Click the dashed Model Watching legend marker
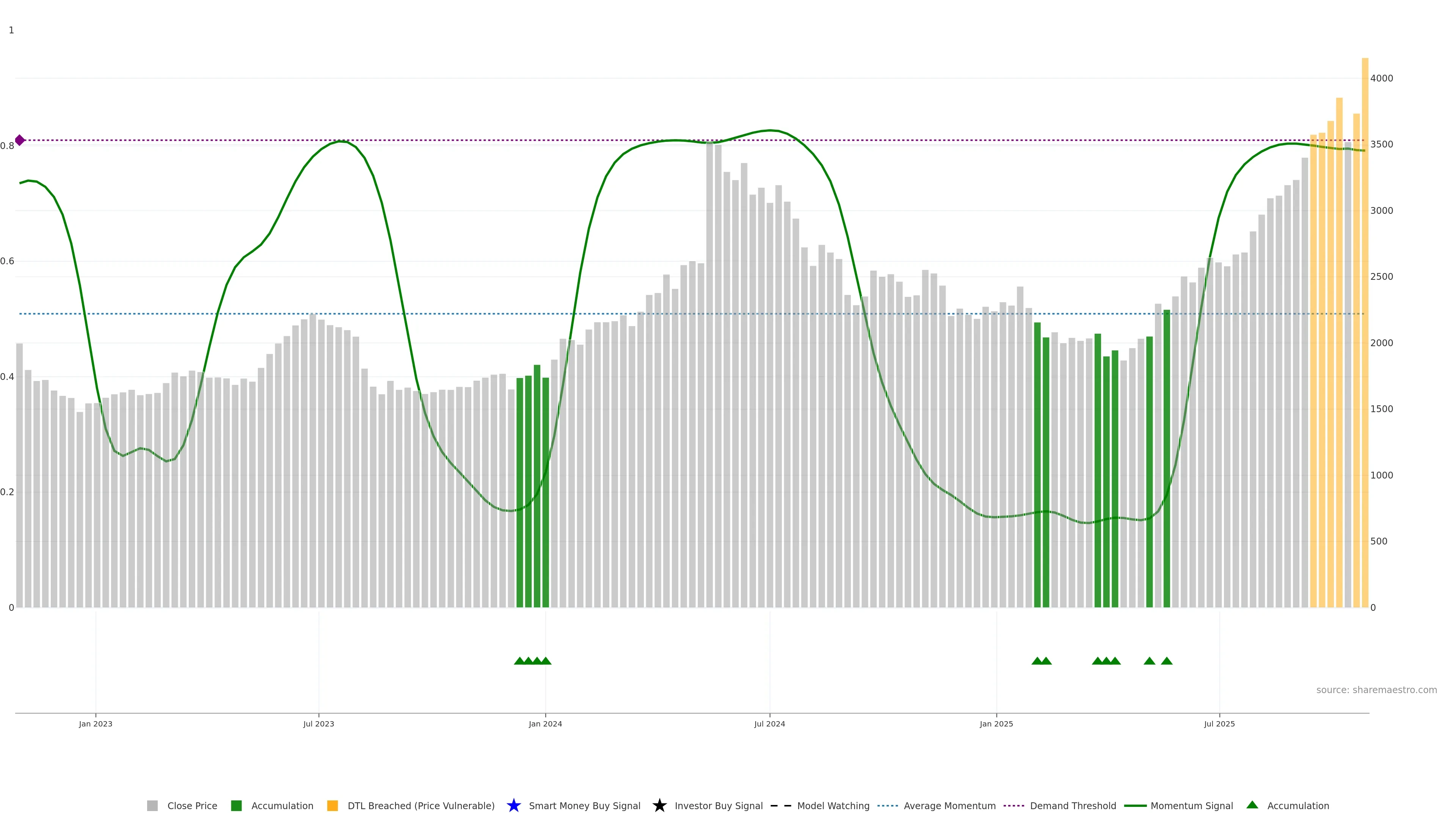This screenshot has width=1456, height=819. click(x=781, y=805)
